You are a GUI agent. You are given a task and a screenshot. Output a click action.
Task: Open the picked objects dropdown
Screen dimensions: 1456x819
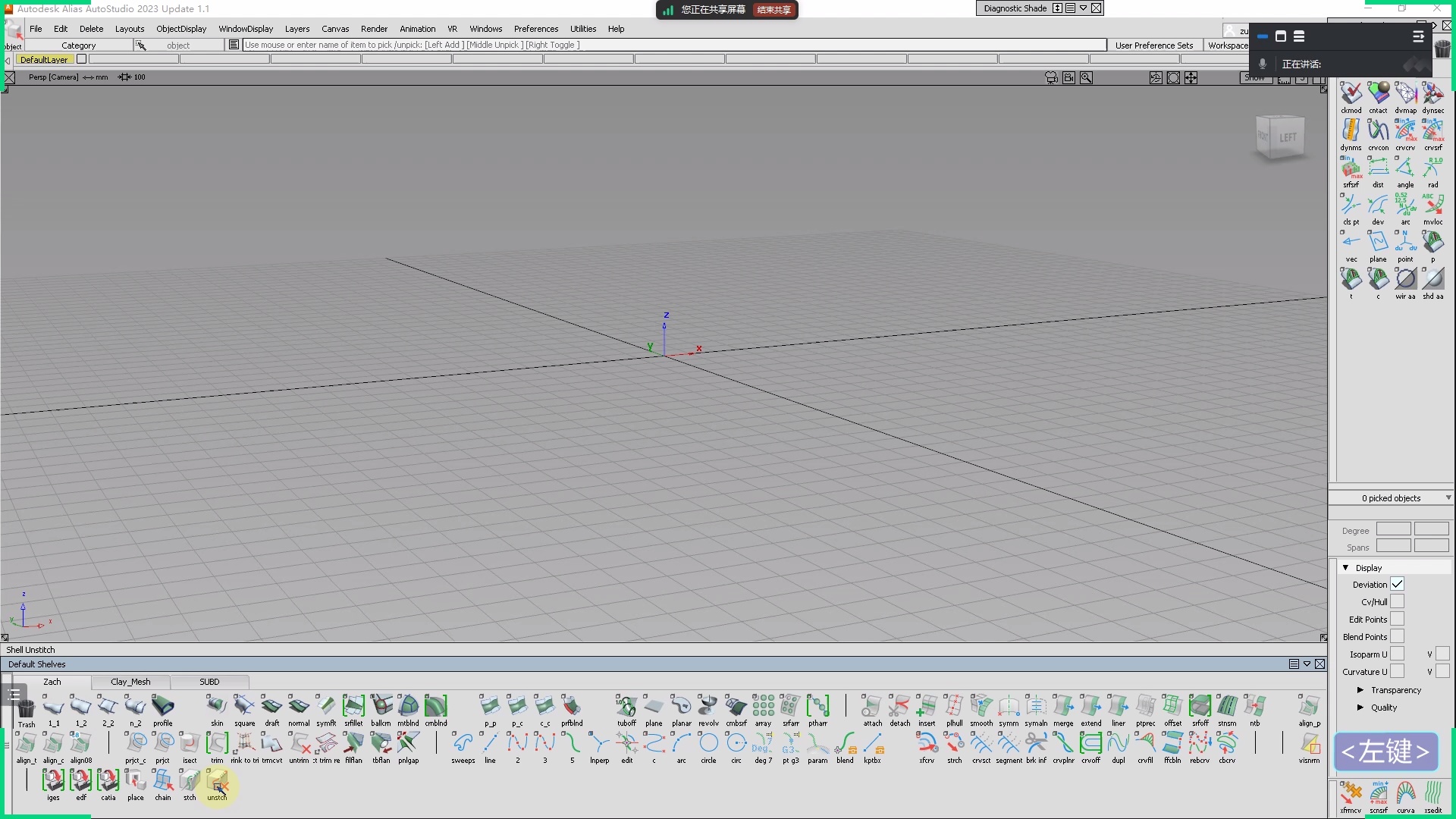coord(1448,498)
